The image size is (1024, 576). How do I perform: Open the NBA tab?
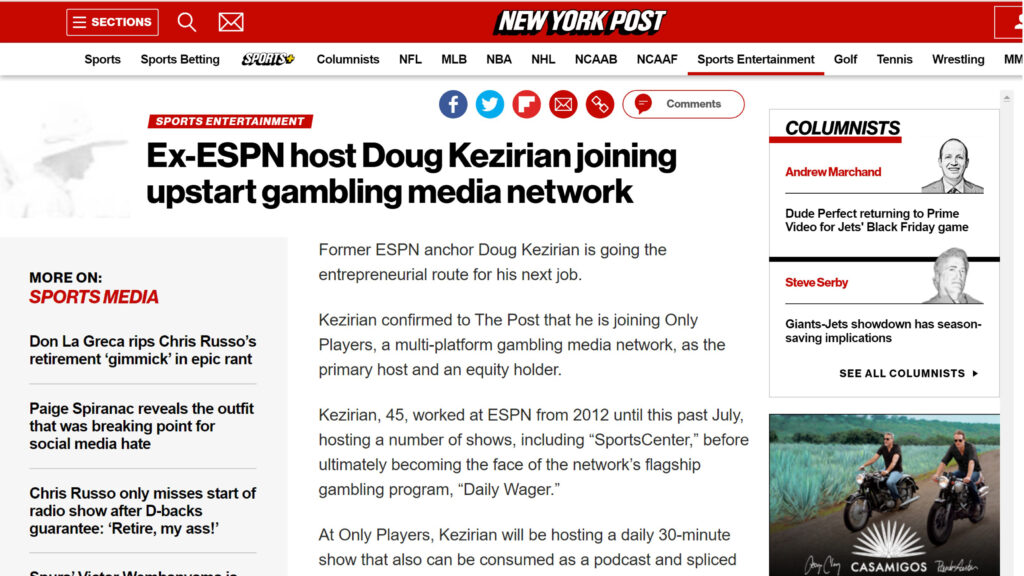(x=499, y=59)
